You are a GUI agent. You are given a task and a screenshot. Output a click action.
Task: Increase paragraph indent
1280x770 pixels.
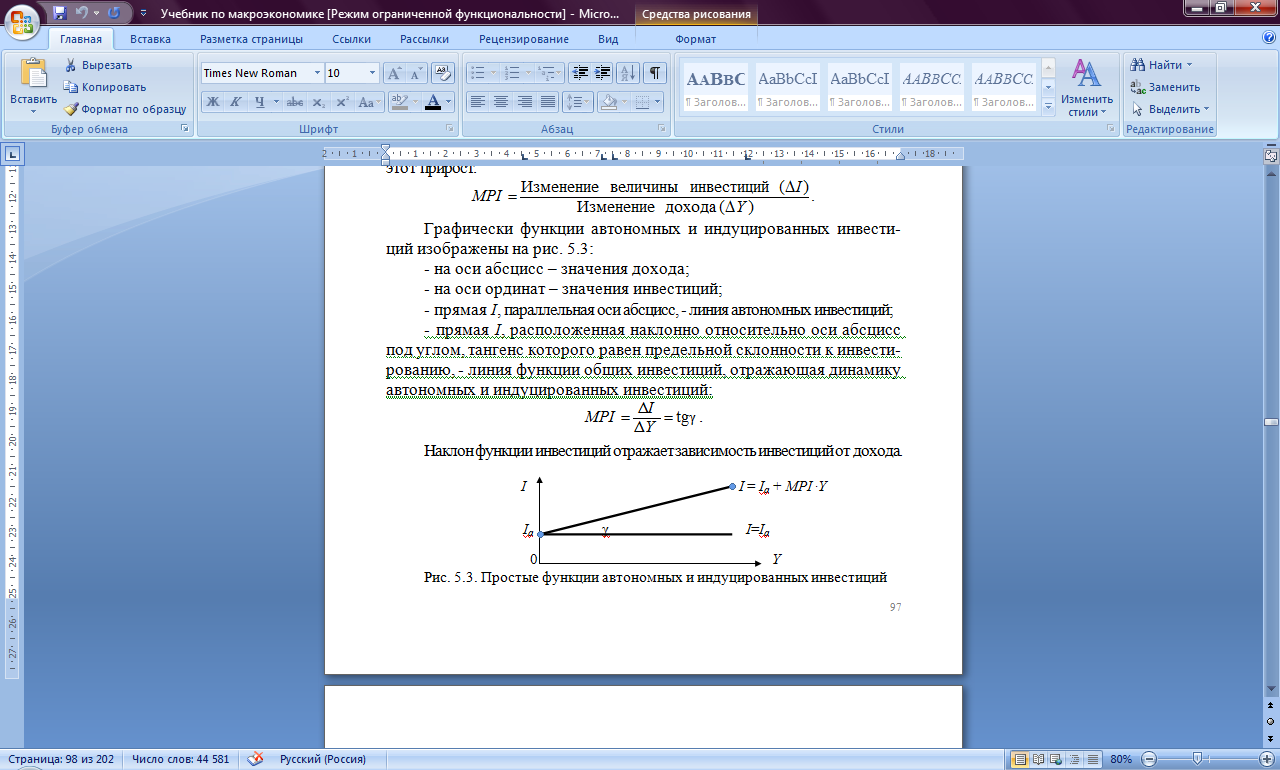(602, 73)
